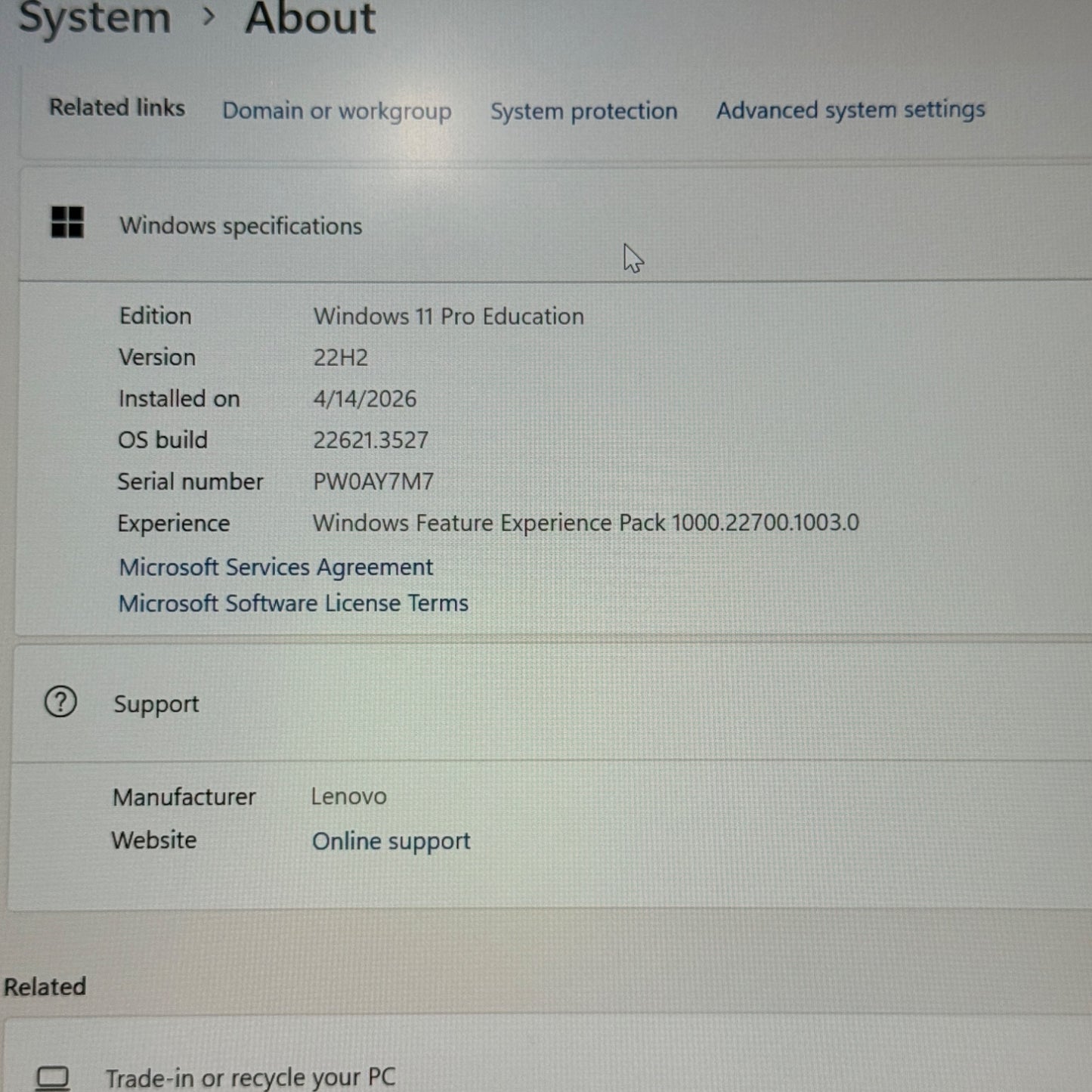Image resolution: width=1092 pixels, height=1092 pixels.
Task: Click the Related section heading
Action: [x=45, y=987]
